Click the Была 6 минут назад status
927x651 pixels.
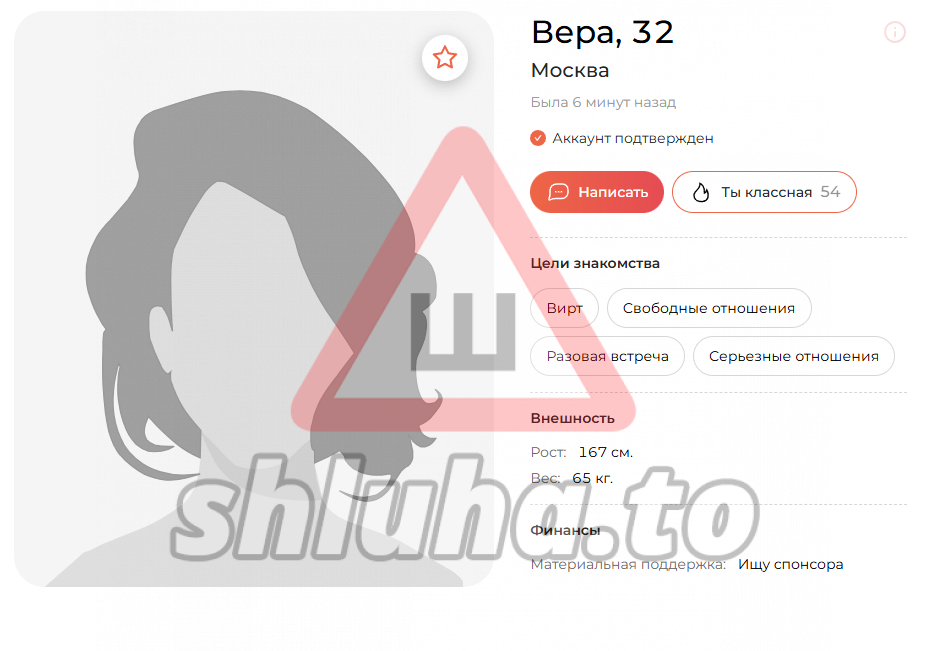pyautogui.click(x=603, y=102)
